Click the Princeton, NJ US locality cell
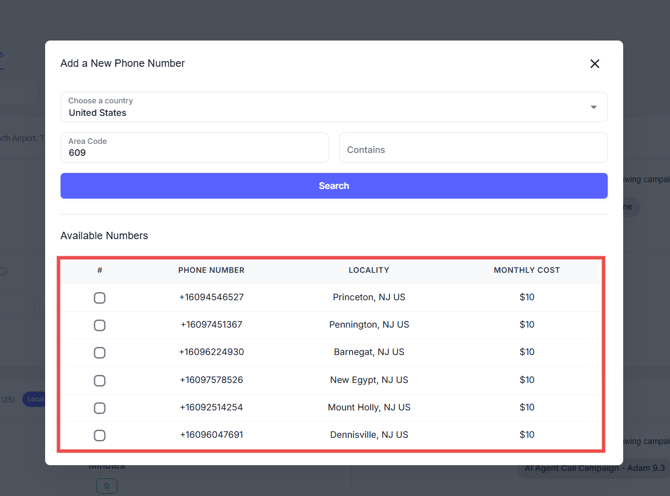670x496 pixels. point(369,297)
